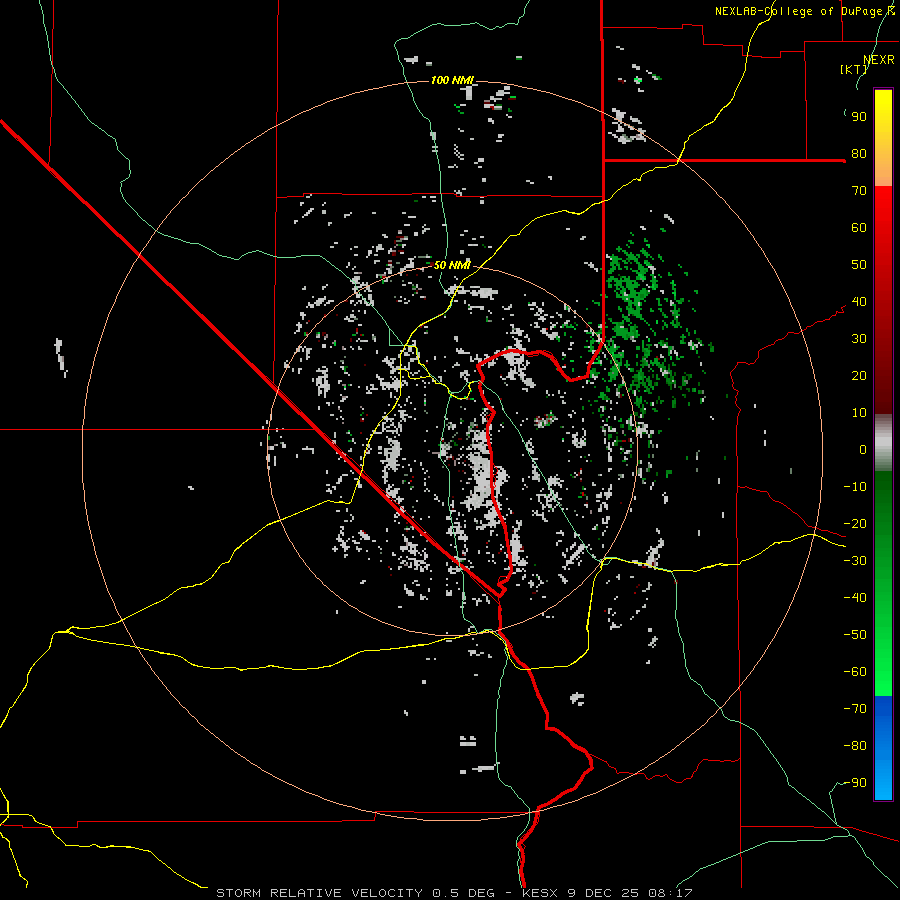Click the Storm Relative Velocity caption at bottom
Image resolution: width=900 pixels, height=900 pixels.
[454, 893]
